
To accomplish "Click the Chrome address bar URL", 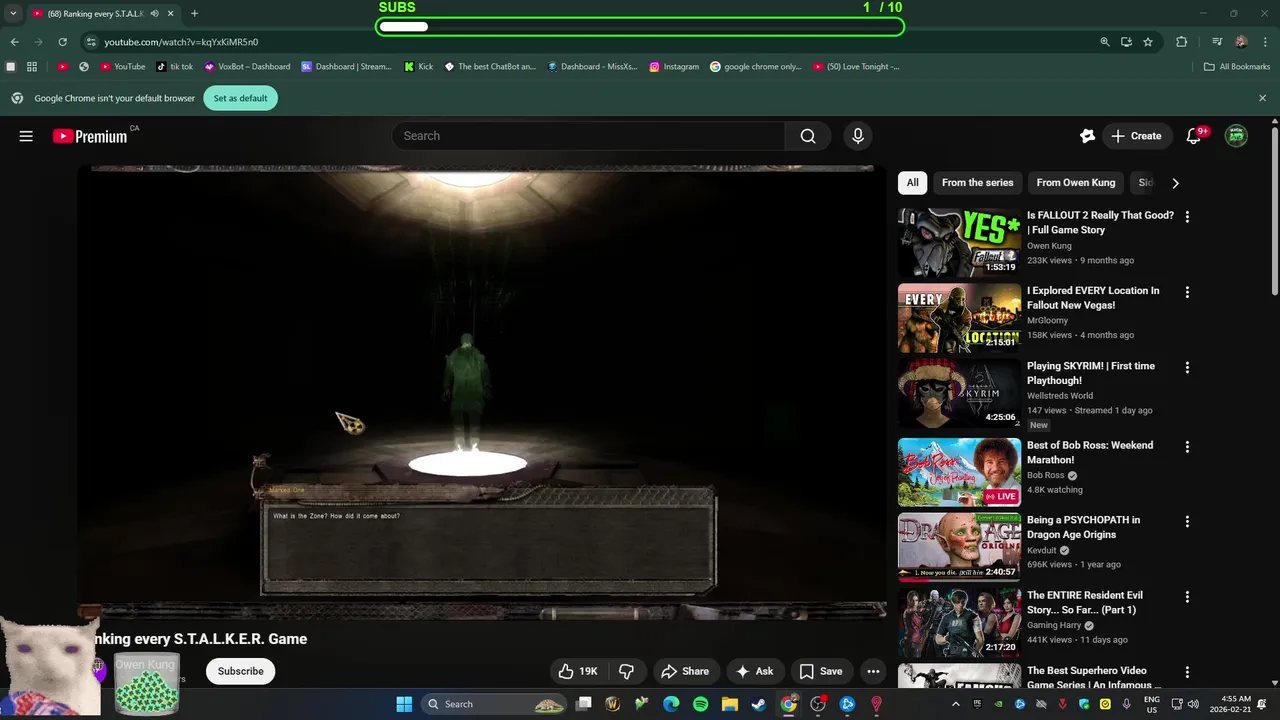I will coord(181,42).
